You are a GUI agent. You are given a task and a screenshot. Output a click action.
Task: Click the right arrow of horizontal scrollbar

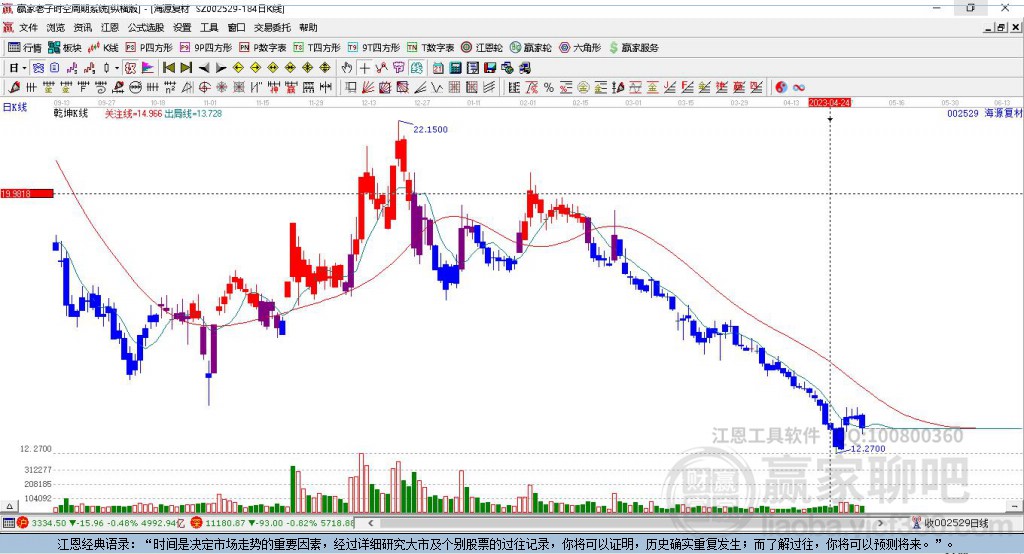click(x=880, y=523)
